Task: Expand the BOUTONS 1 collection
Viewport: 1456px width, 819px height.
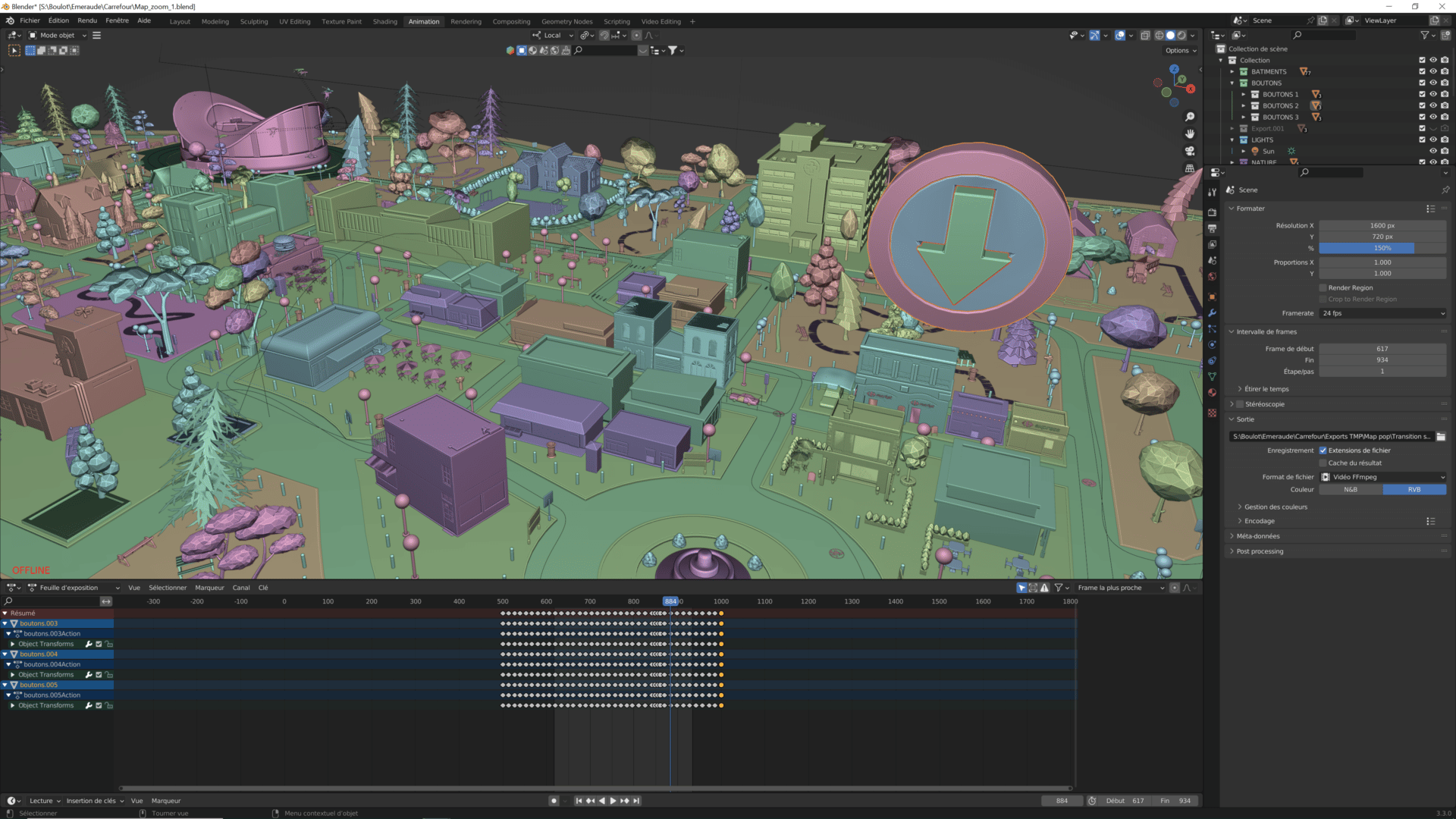Action: [1244, 95]
